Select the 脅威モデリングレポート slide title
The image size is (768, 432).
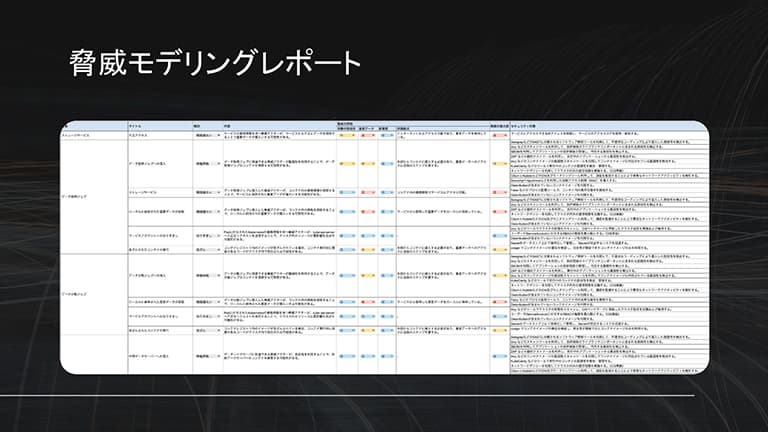[x=215, y=63]
